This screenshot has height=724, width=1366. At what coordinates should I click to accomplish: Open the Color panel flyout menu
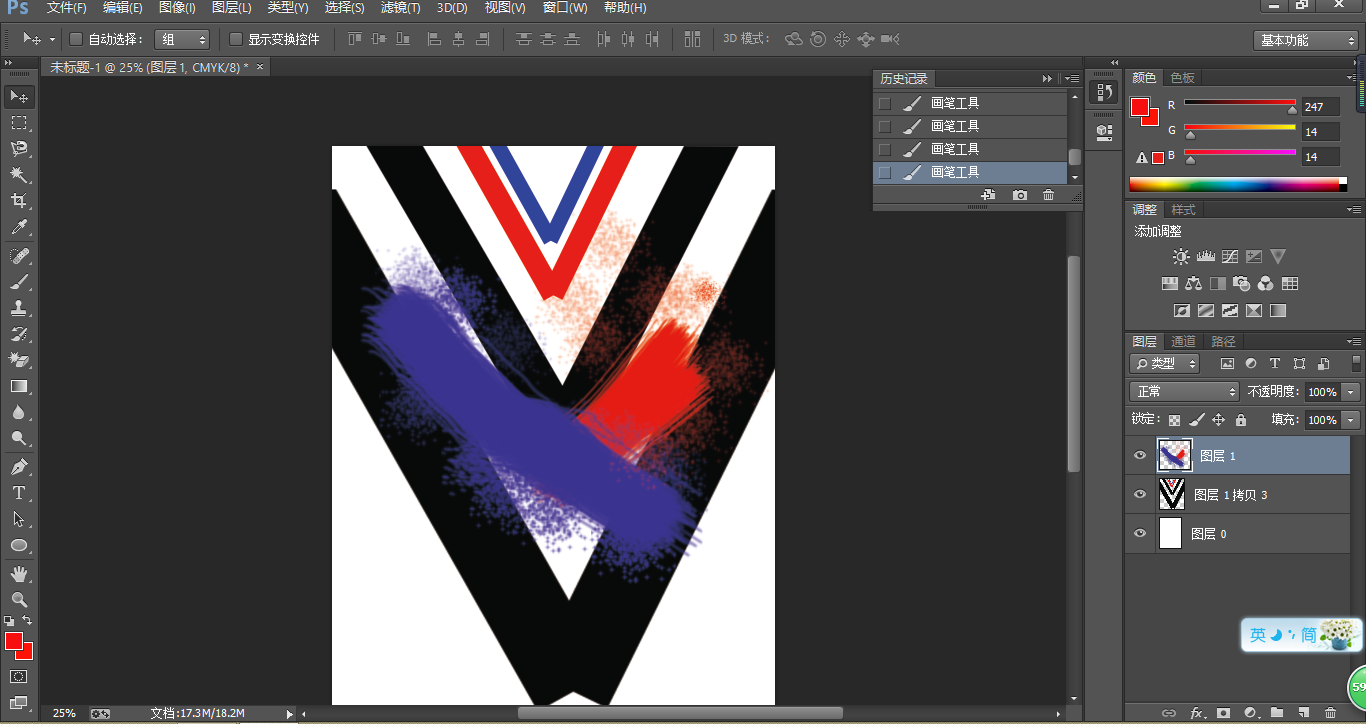tap(1351, 78)
